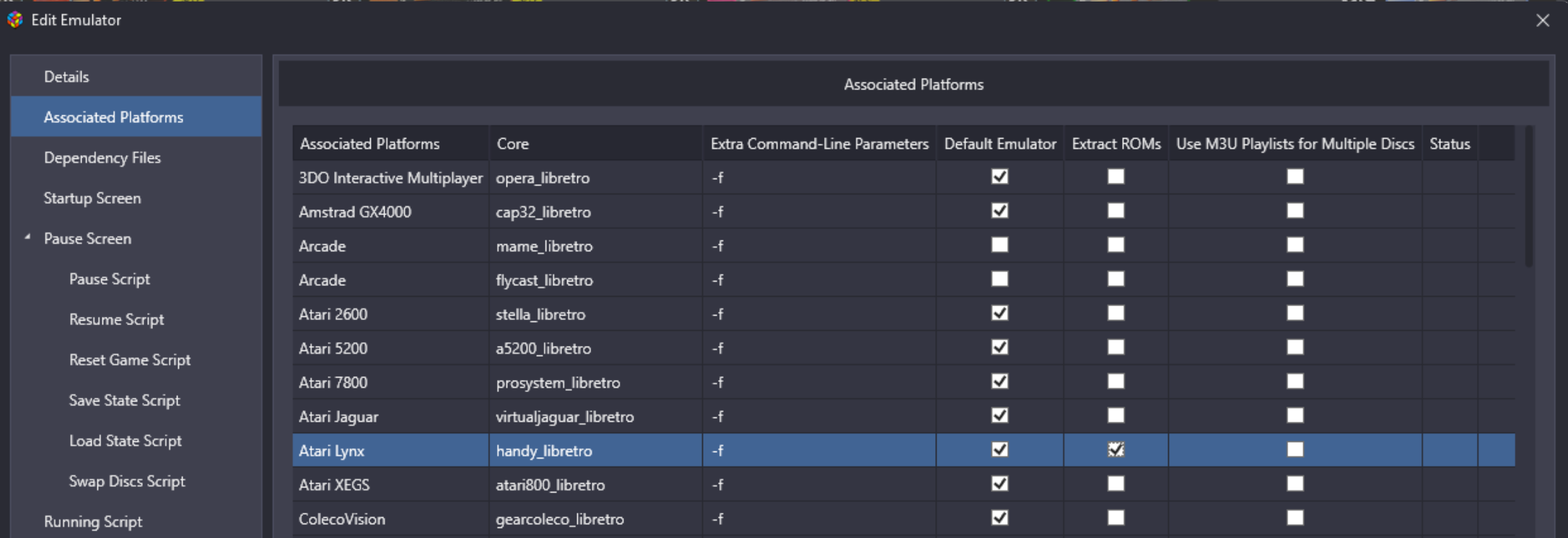Enable Extract ROMs for Arcade mame_libretro
This screenshot has width=1568, height=538.
[1116, 245]
